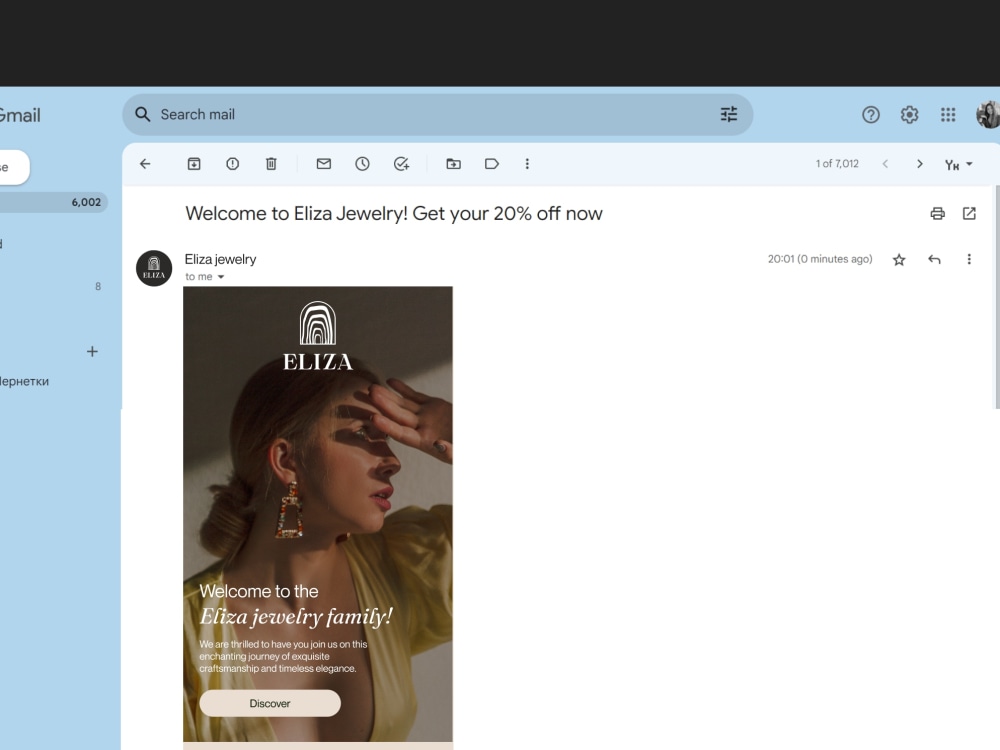Delete the email with trash icon
1000x750 pixels.
[x=271, y=164]
